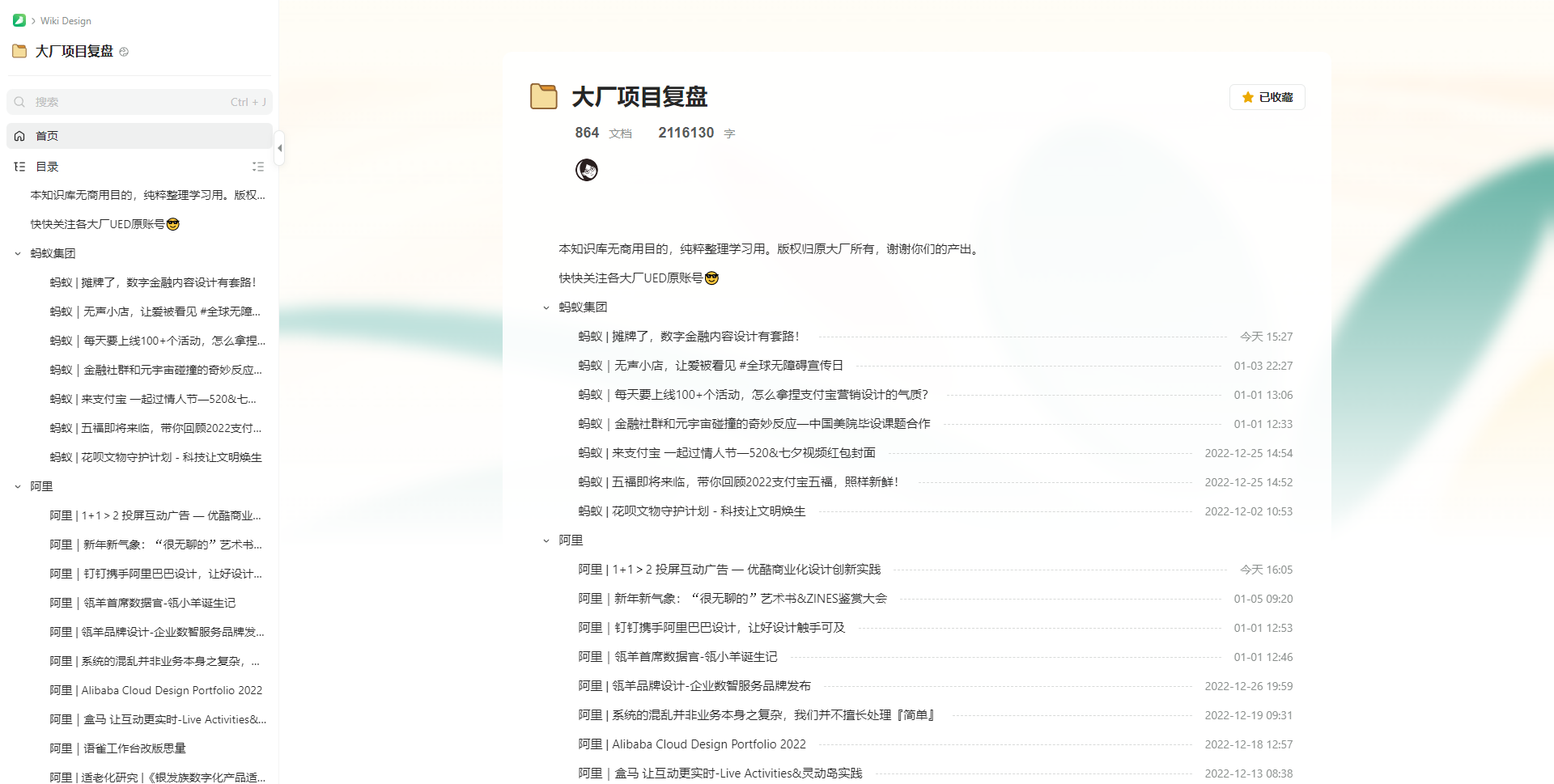This screenshot has height=784, width=1554.
Task: Click the author avatar under document count
Action: click(586, 170)
